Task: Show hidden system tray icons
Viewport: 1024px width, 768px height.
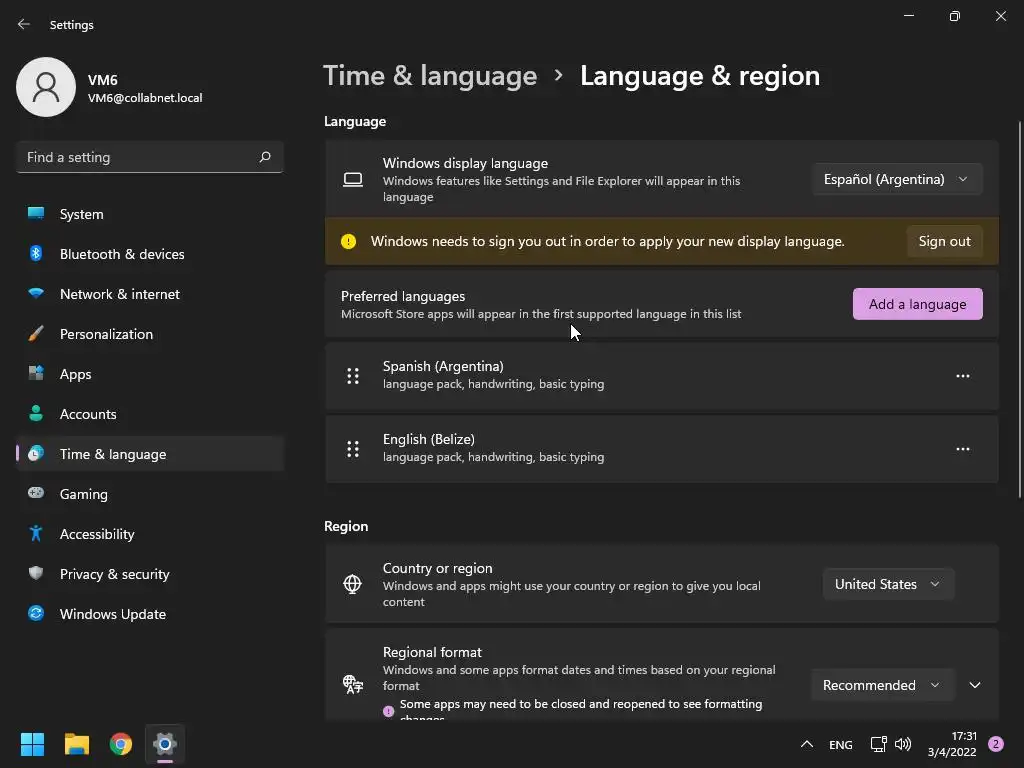Action: (x=806, y=744)
